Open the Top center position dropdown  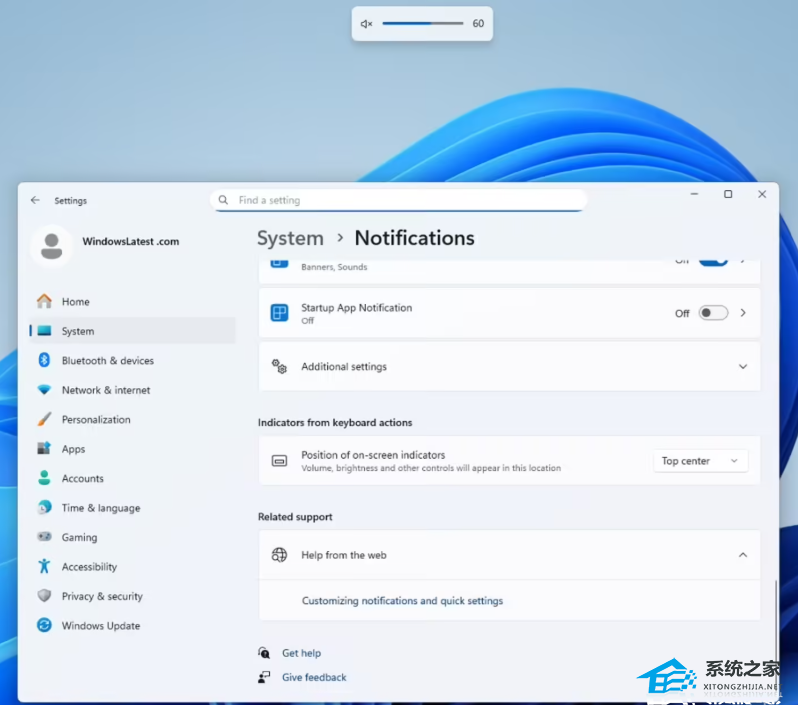(699, 461)
